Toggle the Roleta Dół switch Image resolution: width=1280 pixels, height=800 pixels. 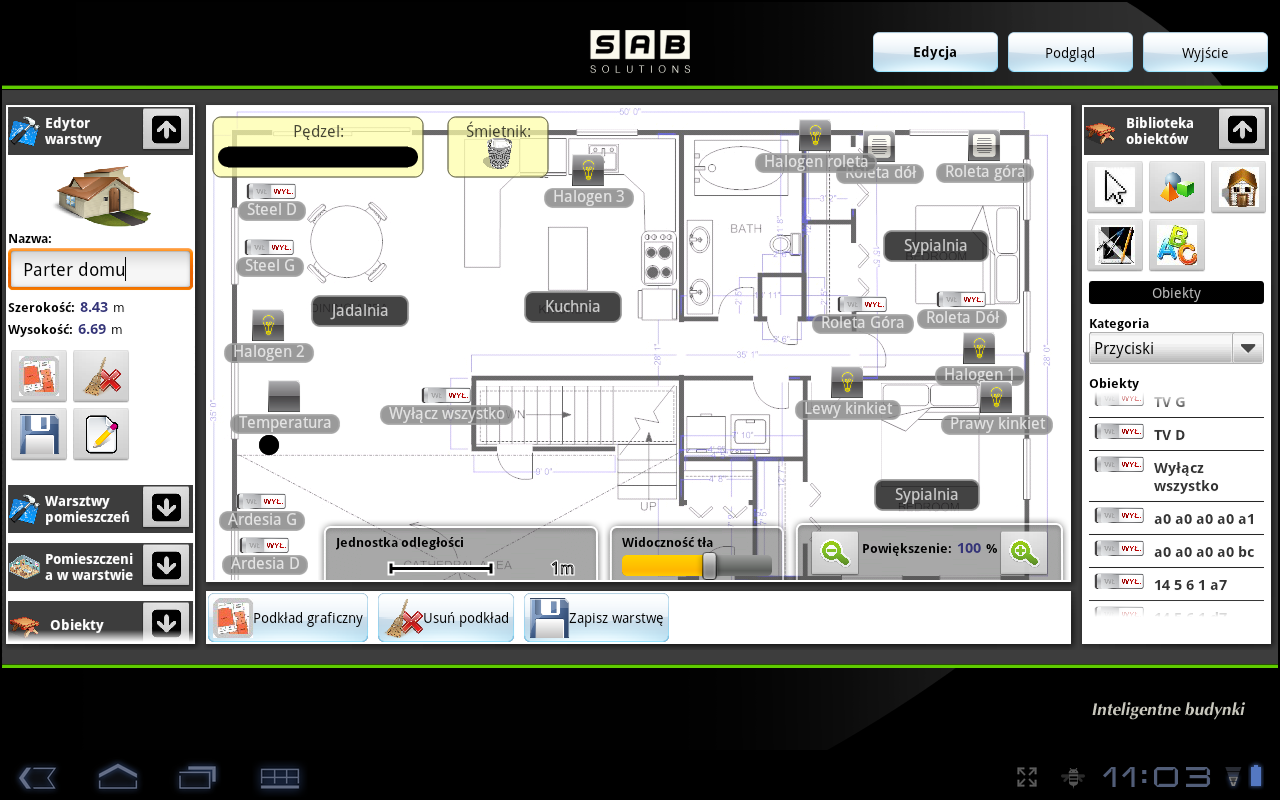click(962, 299)
